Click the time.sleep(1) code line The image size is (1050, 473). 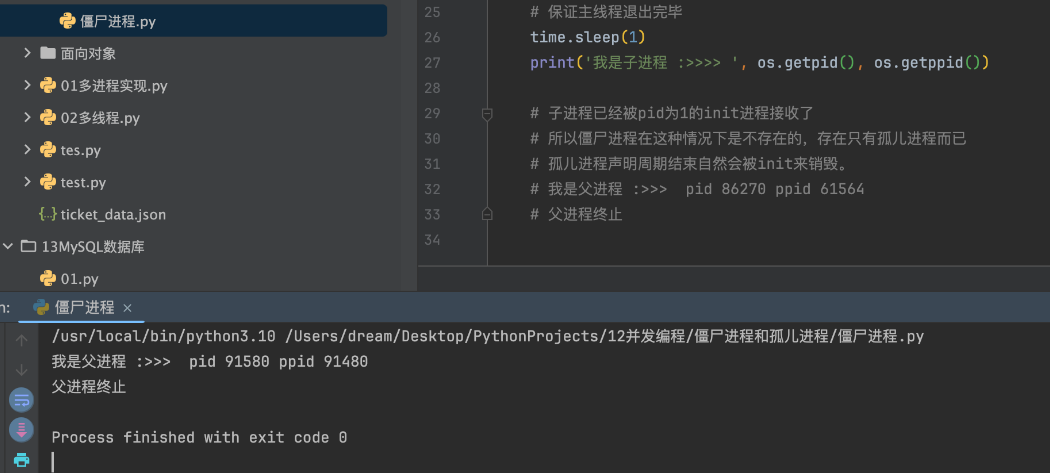pos(587,37)
